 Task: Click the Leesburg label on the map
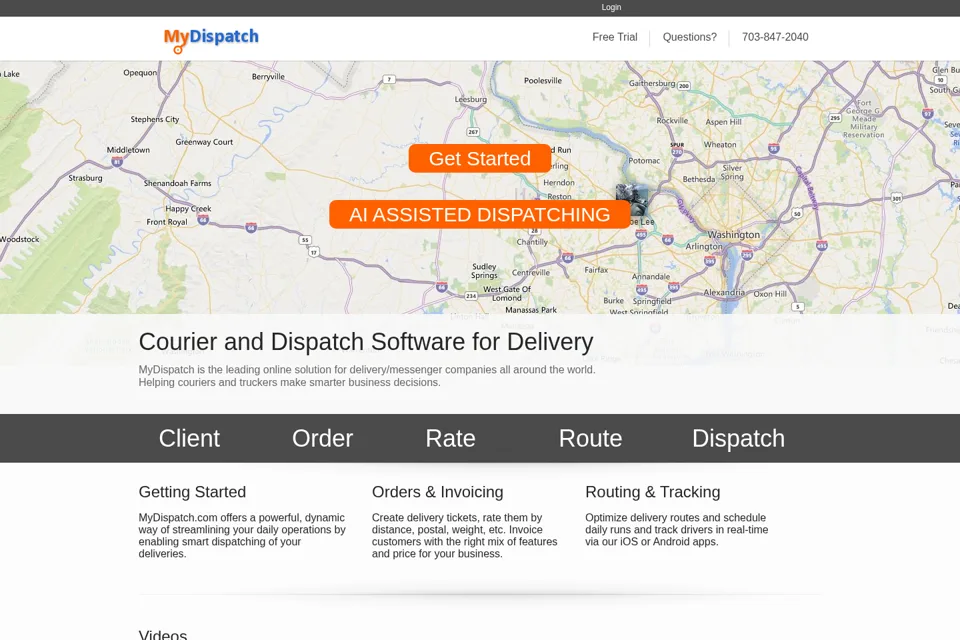click(471, 99)
